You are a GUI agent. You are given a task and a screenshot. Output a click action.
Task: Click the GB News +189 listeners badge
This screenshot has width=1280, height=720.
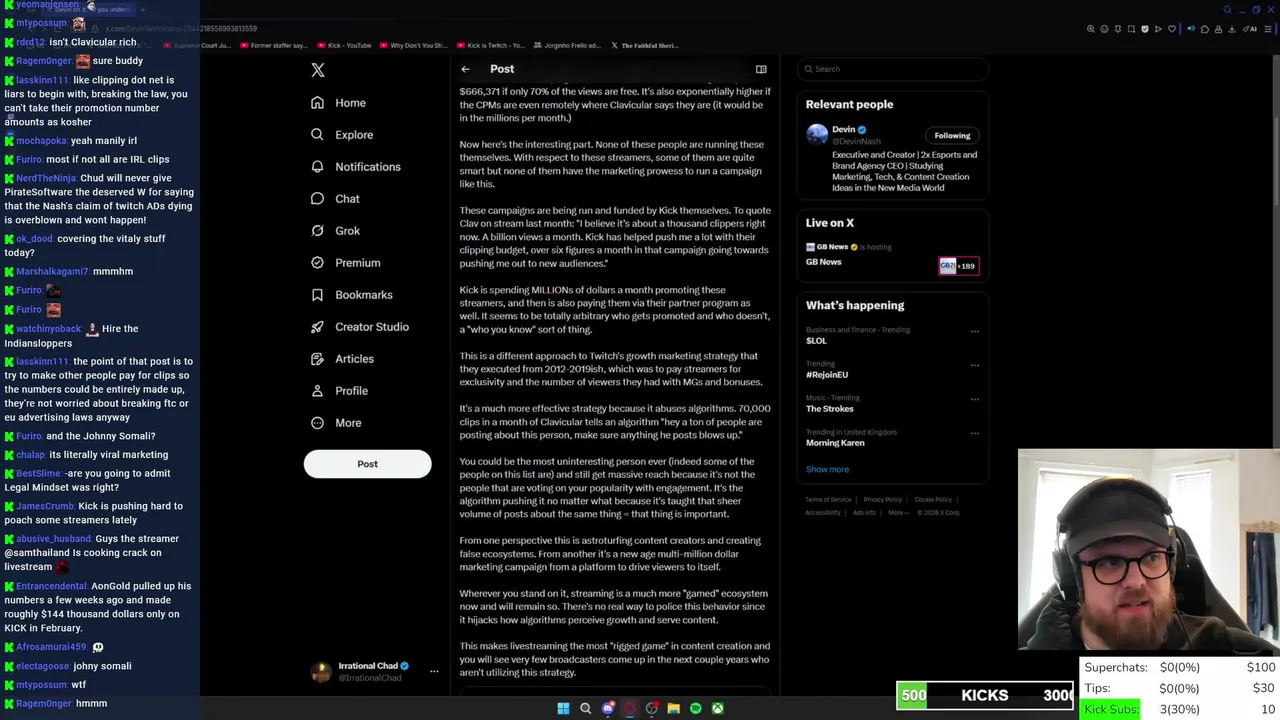[958, 266]
